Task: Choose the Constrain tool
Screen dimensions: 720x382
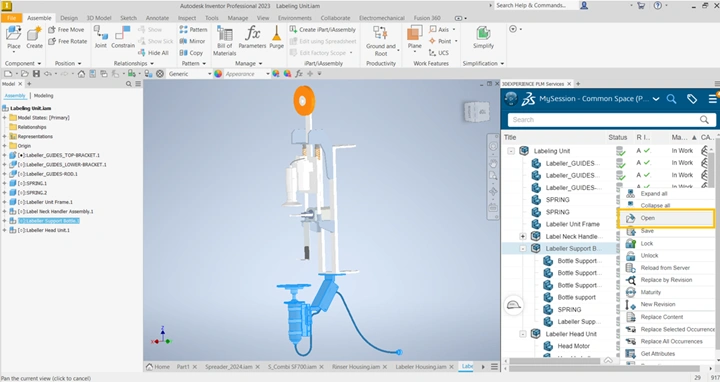Action: point(123,37)
